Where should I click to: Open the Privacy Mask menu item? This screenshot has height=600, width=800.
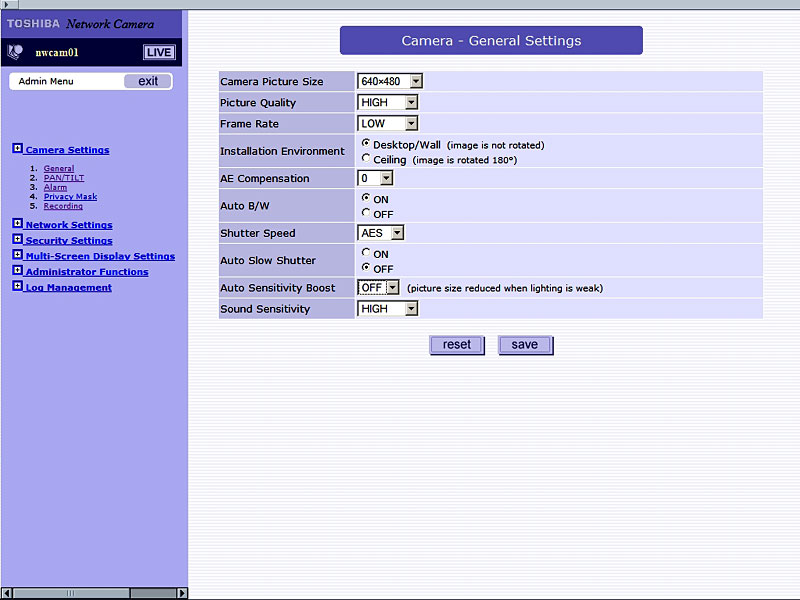click(70, 197)
